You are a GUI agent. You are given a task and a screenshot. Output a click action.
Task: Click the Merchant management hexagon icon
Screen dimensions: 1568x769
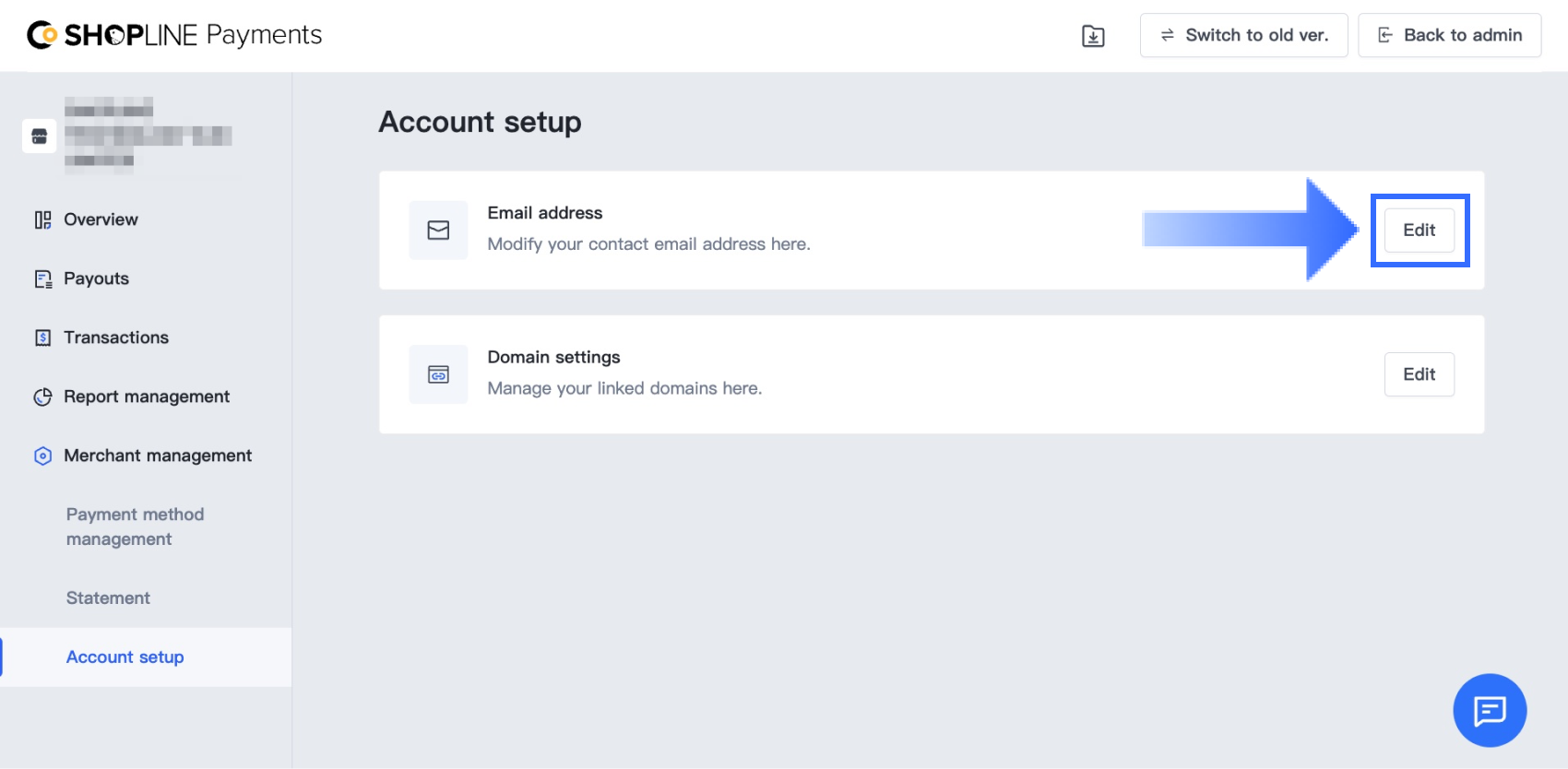(x=42, y=455)
